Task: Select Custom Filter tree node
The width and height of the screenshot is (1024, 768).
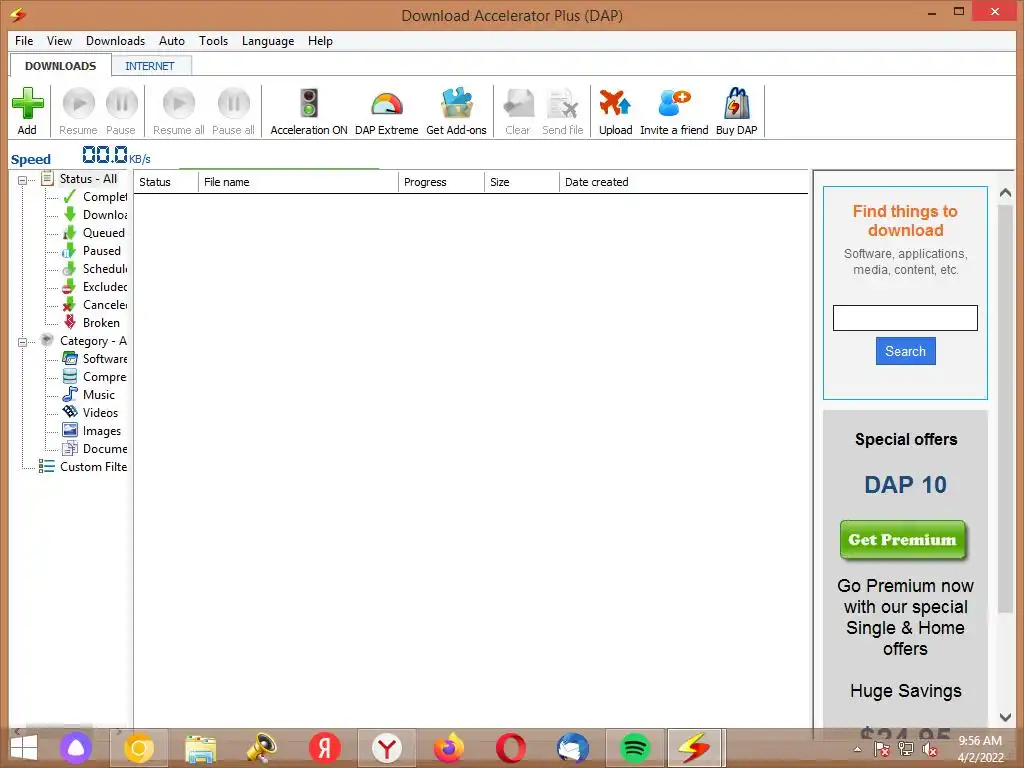Action: (x=83, y=467)
